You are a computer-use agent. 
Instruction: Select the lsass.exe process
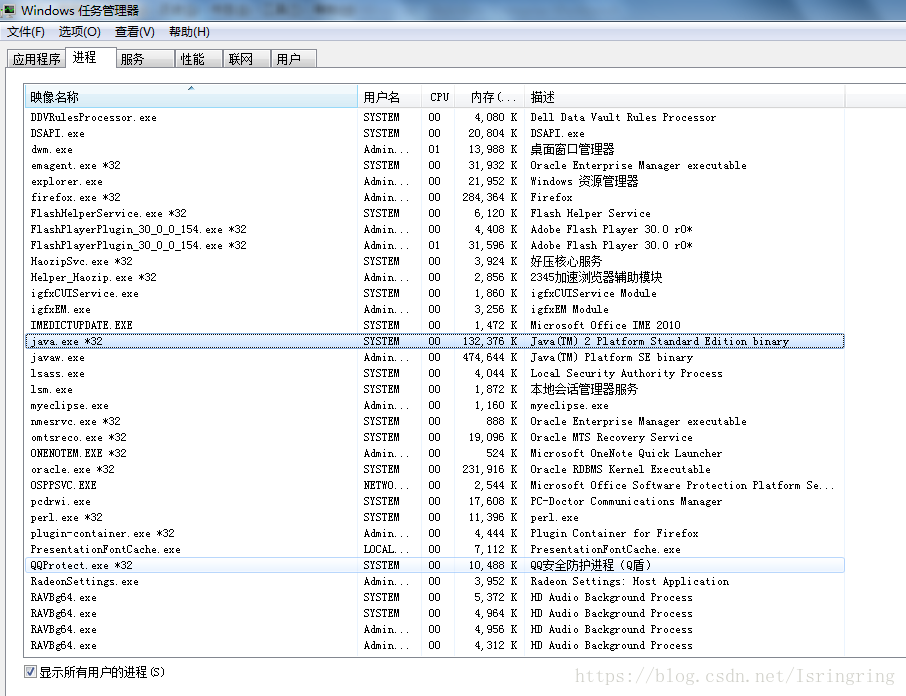click(x=435, y=373)
